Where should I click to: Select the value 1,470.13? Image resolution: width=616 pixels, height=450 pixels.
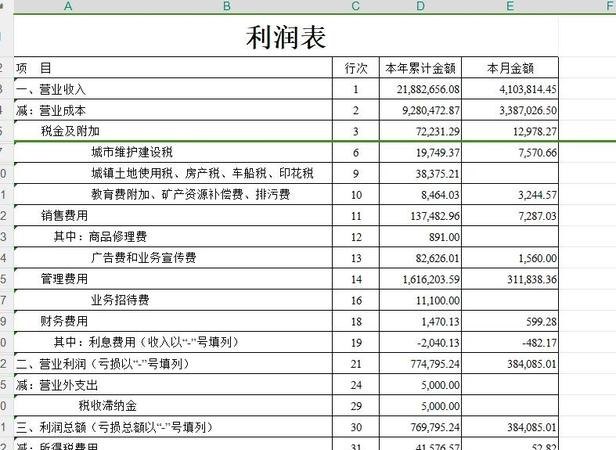click(440, 322)
